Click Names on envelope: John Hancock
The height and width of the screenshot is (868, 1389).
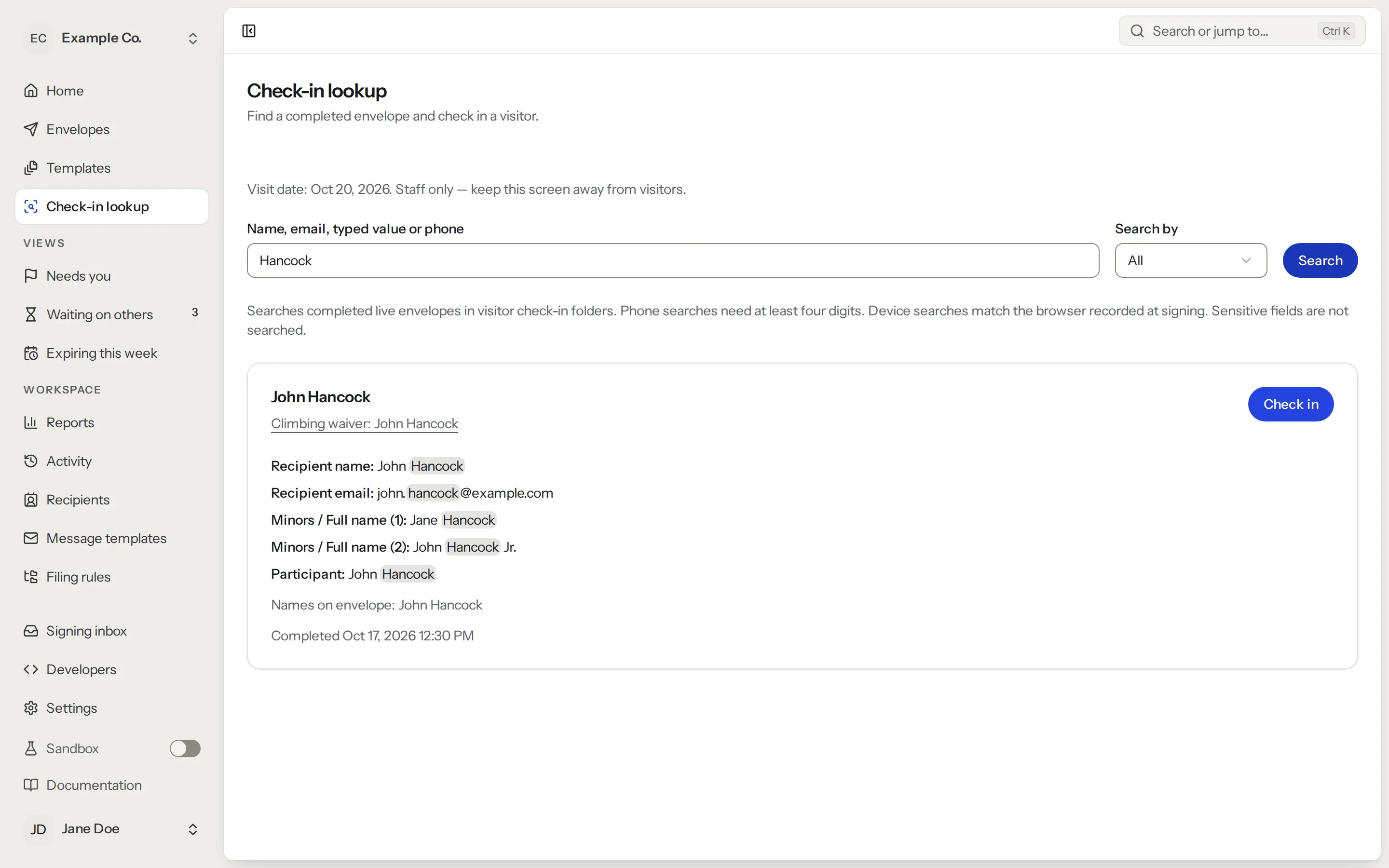(377, 605)
